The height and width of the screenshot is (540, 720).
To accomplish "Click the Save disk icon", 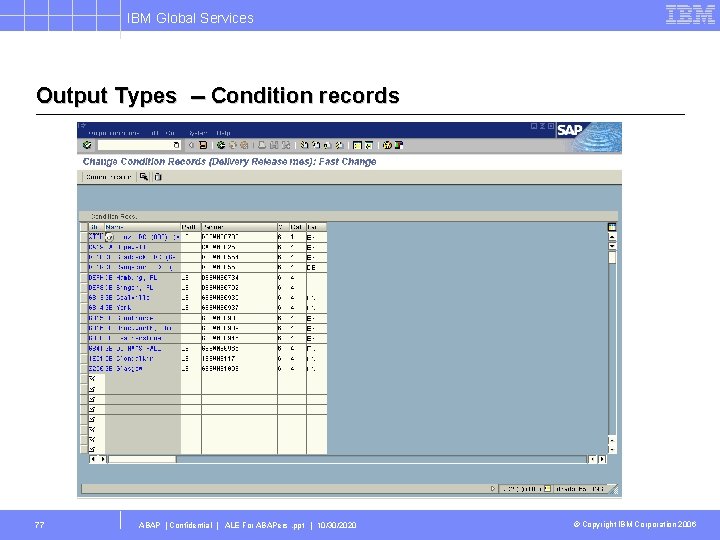I will click(203, 145).
